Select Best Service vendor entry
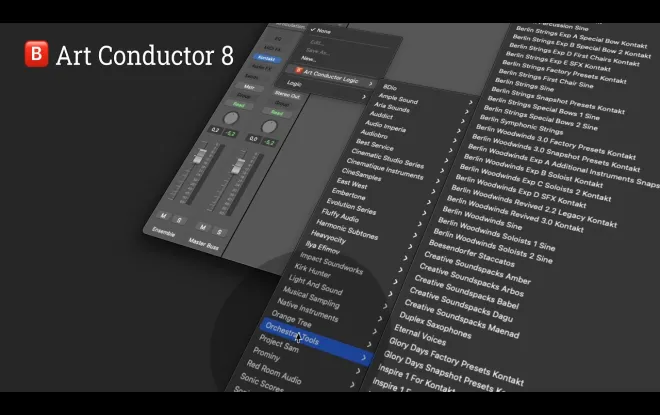This screenshot has height=415, width=660. pyautogui.click(x=375, y=145)
